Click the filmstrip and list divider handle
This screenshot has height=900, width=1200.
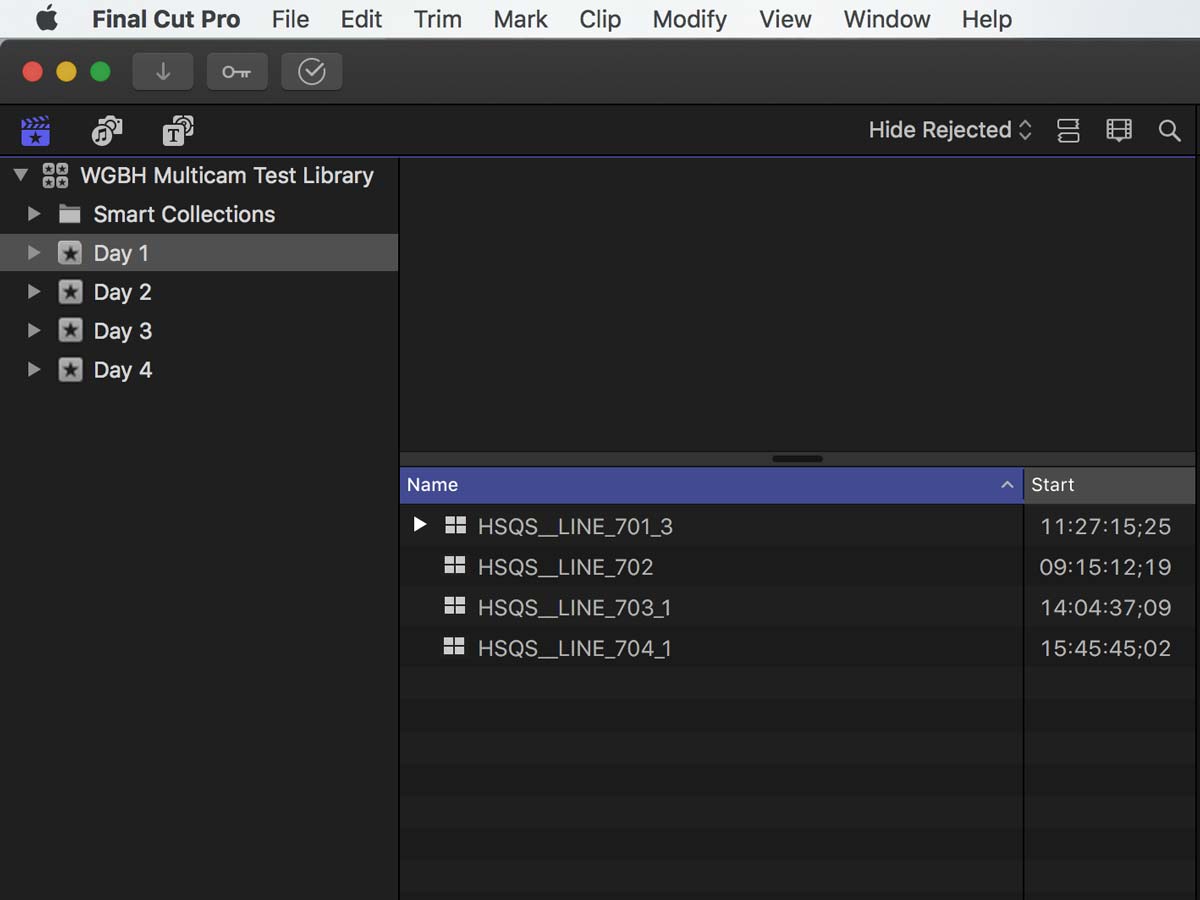point(797,459)
